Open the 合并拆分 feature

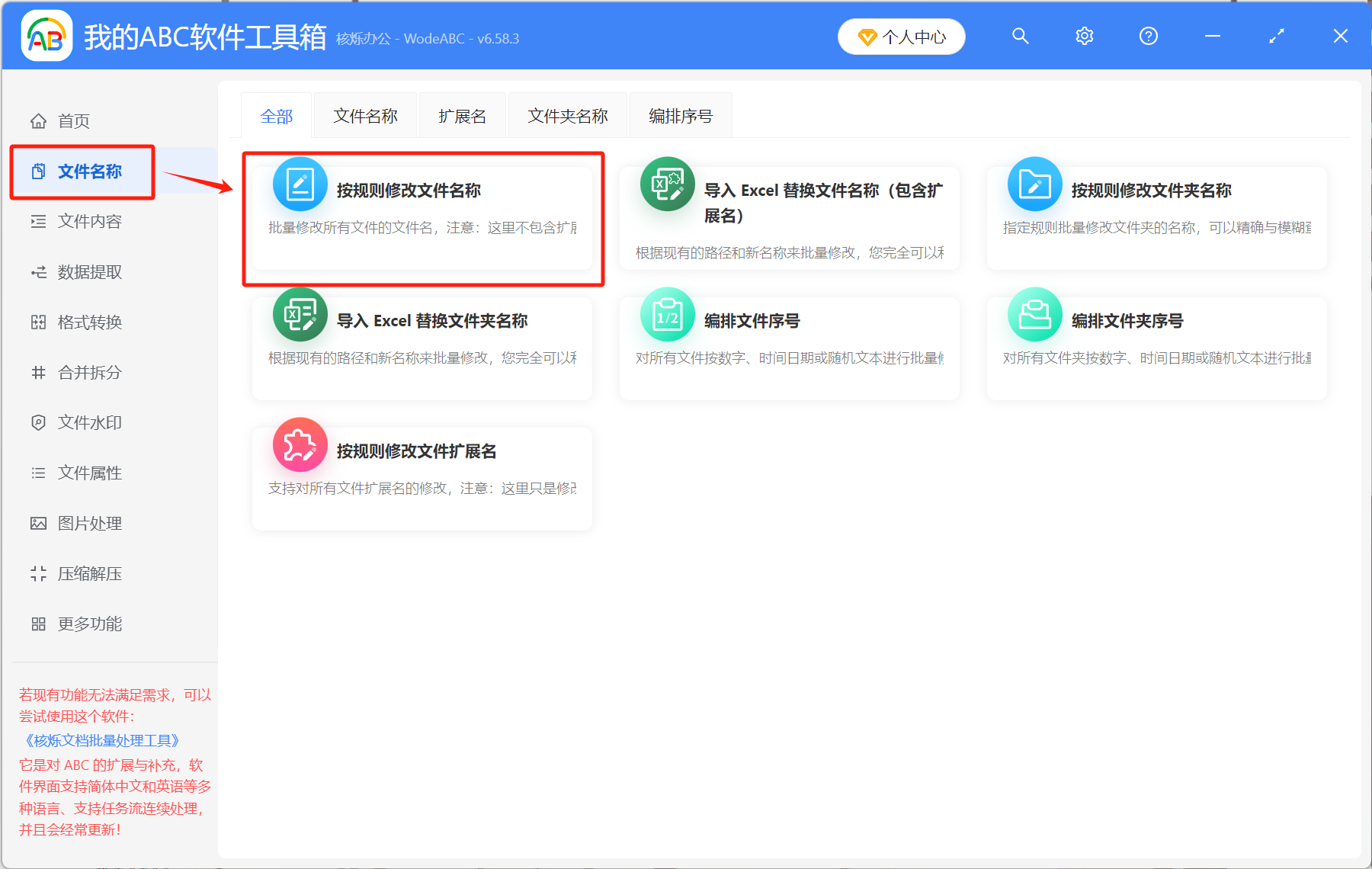90,372
